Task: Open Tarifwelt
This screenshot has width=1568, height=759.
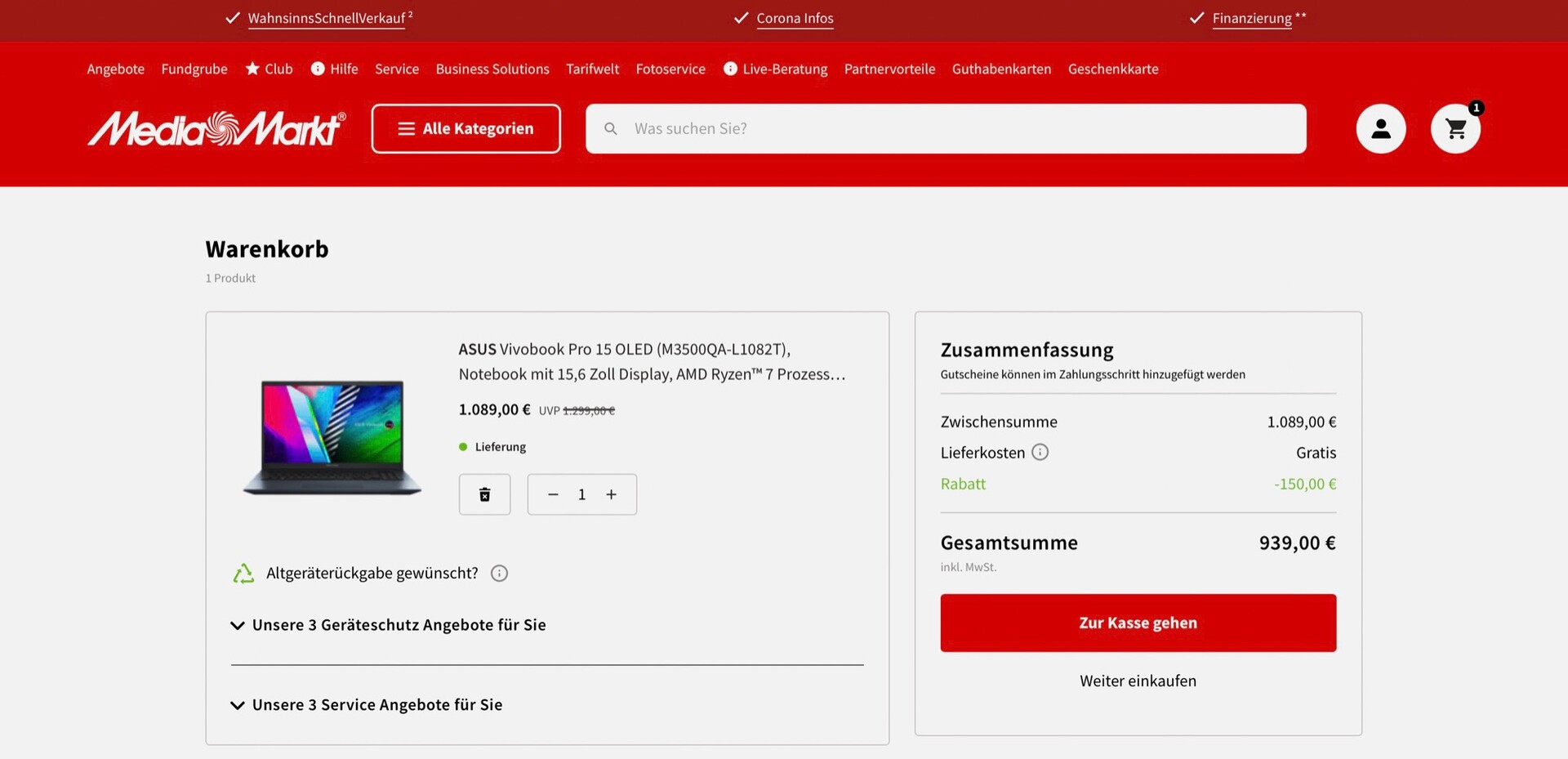Action: click(x=593, y=69)
